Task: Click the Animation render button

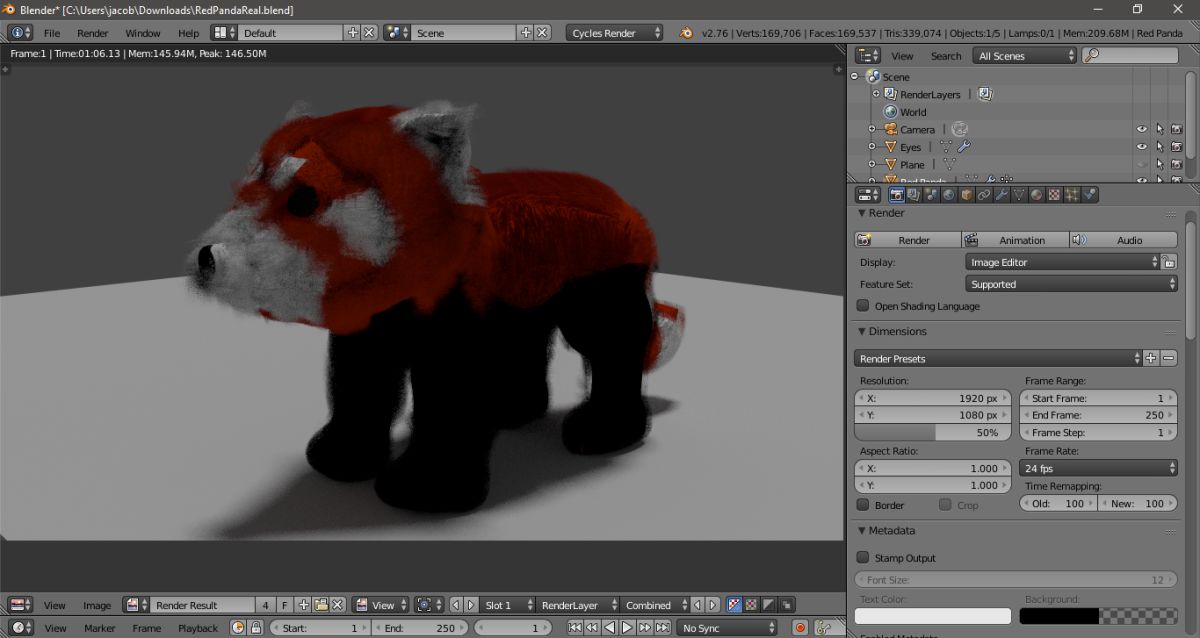Action: (1015, 240)
